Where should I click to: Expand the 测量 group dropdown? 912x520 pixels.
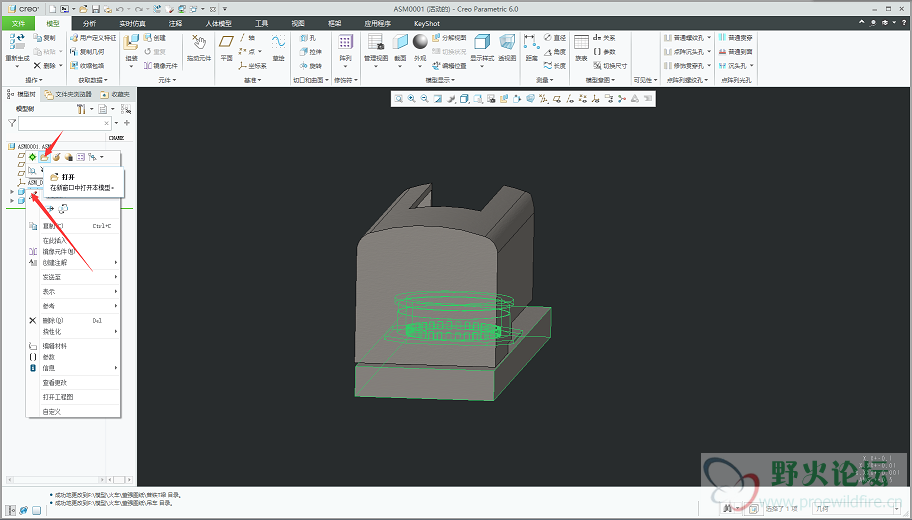pos(545,80)
